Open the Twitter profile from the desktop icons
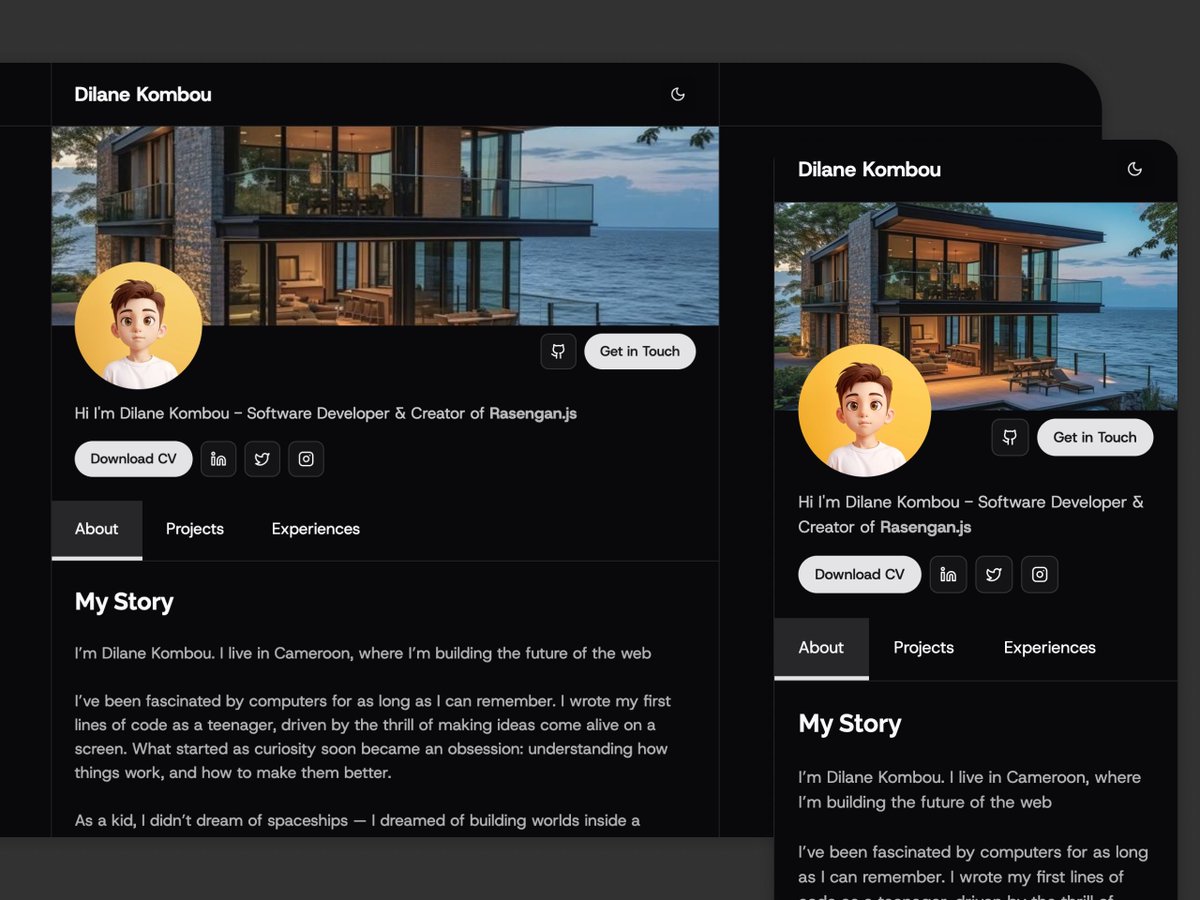The width and height of the screenshot is (1200, 900). click(x=262, y=459)
